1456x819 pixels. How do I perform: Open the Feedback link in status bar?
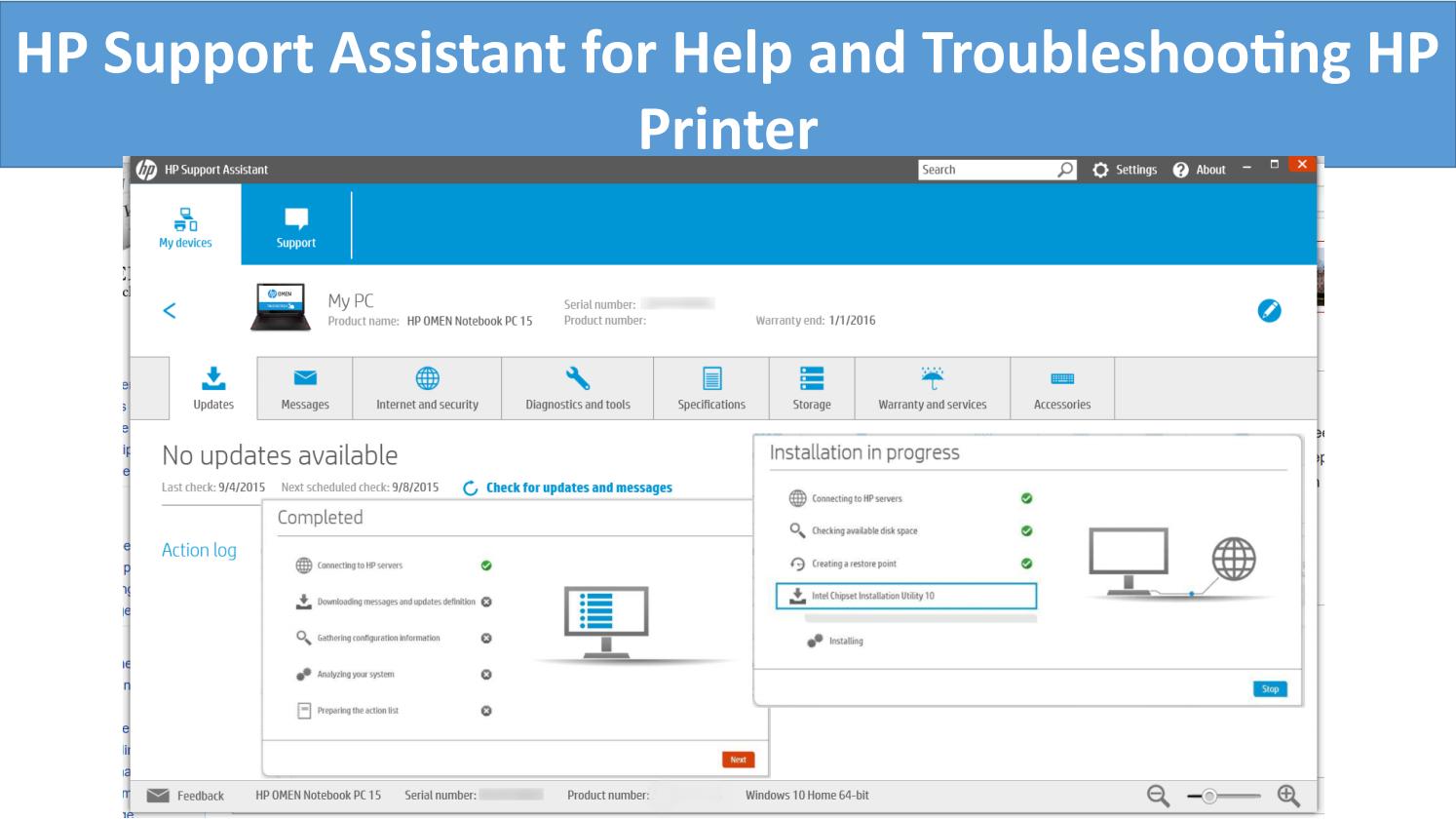pyautogui.click(x=201, y=796)
